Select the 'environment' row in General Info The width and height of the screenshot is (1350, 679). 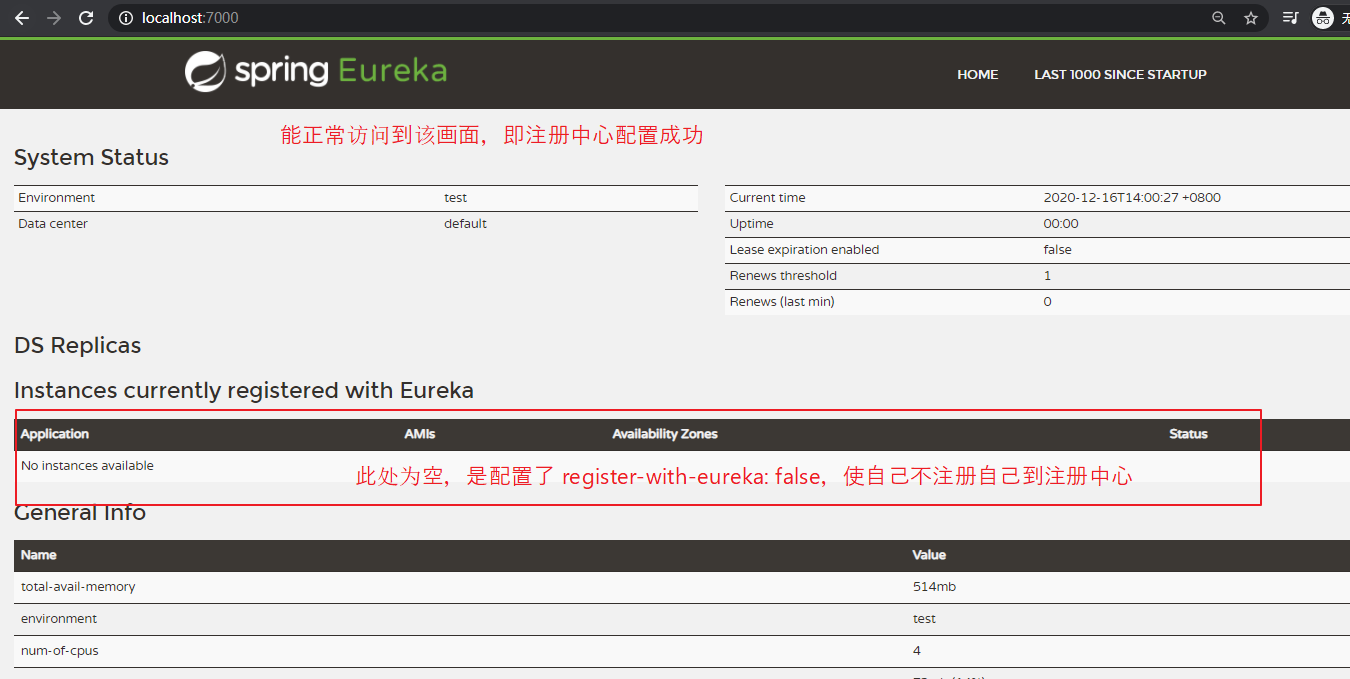click(682, 619)
